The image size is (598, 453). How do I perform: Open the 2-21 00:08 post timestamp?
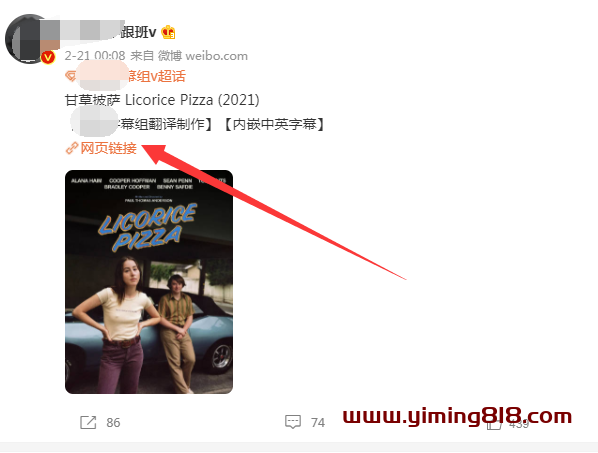pyautogui.click(x=95, y=56)
